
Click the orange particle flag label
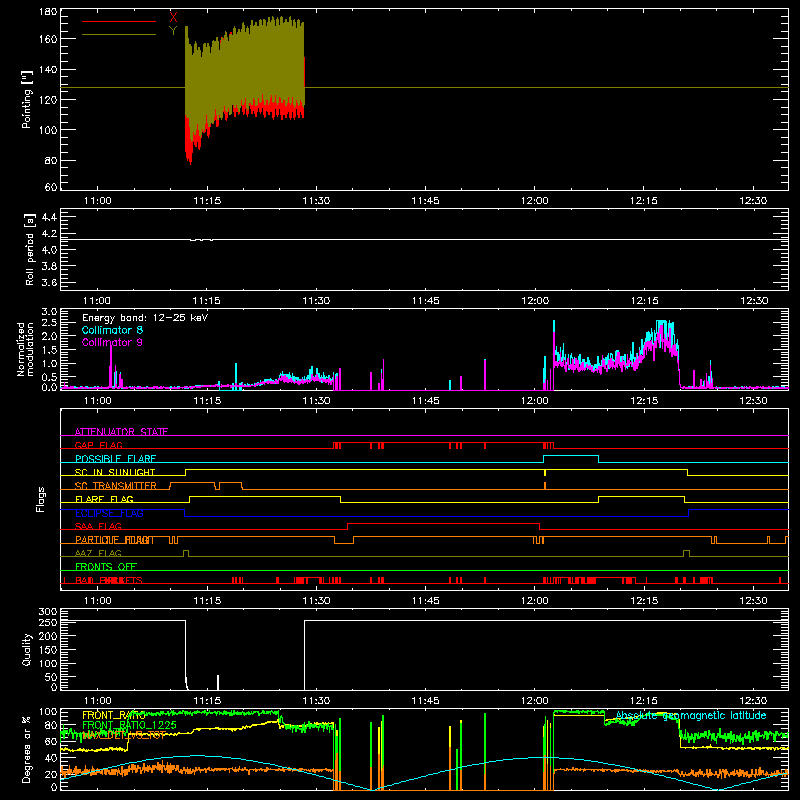tap(114, 540)
